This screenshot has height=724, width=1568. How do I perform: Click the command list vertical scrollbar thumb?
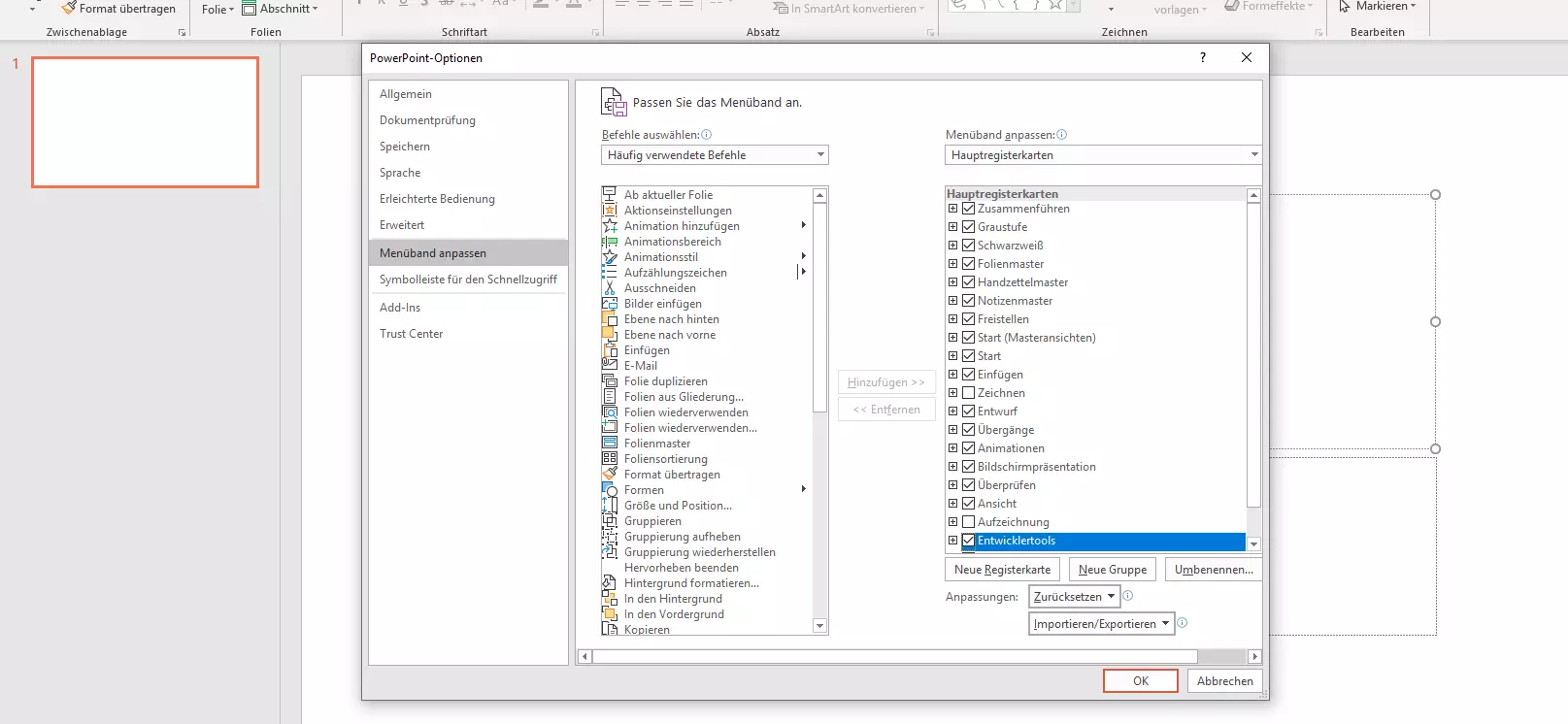[x=819, y=308]
